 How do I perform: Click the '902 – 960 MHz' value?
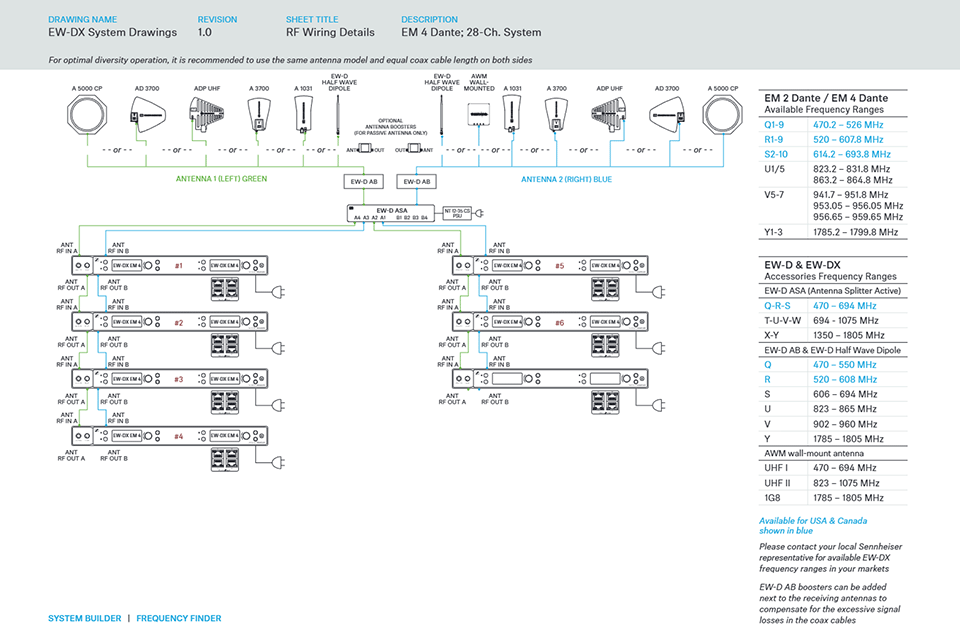845,424
